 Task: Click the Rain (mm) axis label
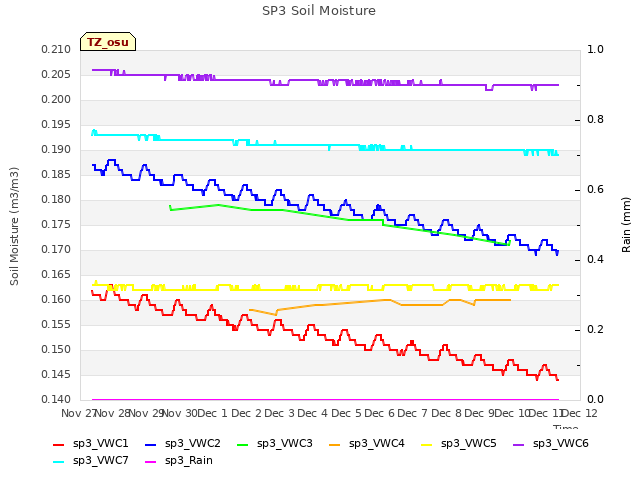point(626,225)
